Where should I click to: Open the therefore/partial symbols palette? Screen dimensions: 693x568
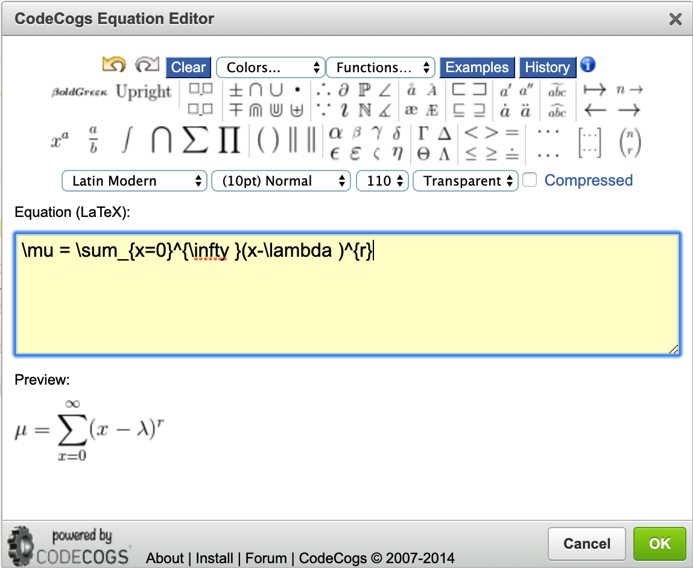tap(354, 100)
